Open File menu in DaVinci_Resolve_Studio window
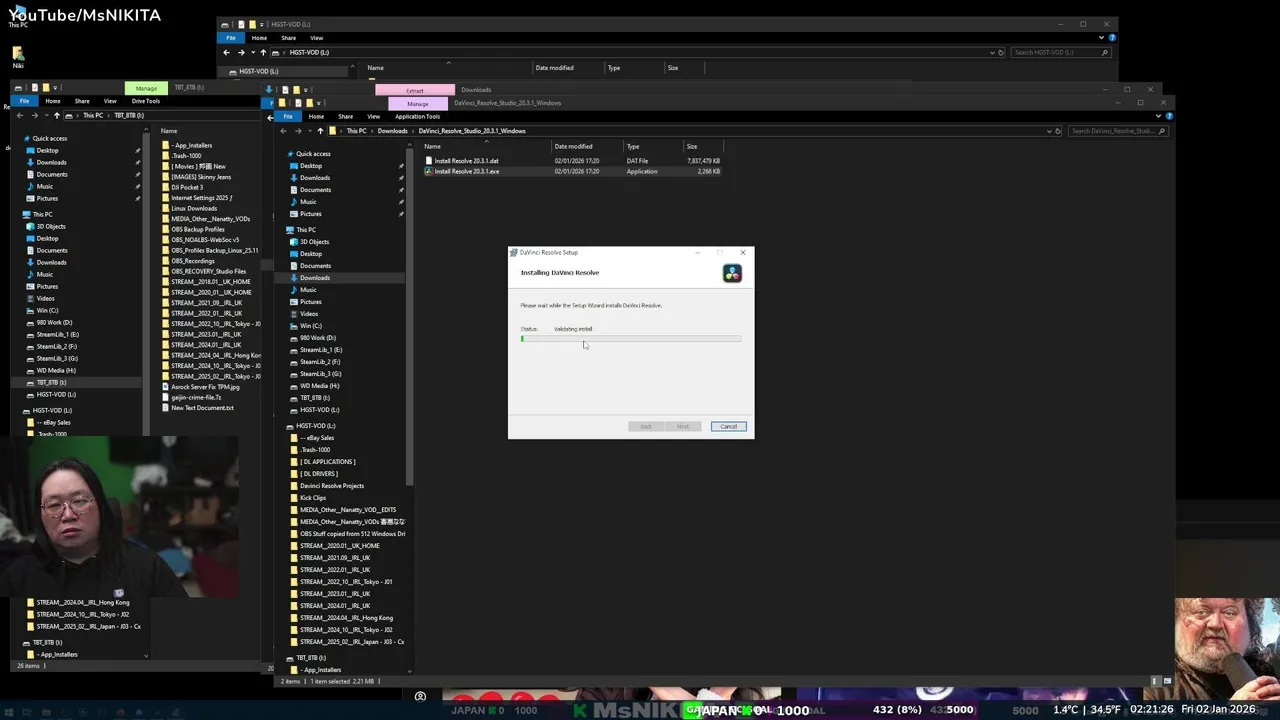Image resolution: width=1280 pixels, height=720 pixels. click(x=288, y=116)
